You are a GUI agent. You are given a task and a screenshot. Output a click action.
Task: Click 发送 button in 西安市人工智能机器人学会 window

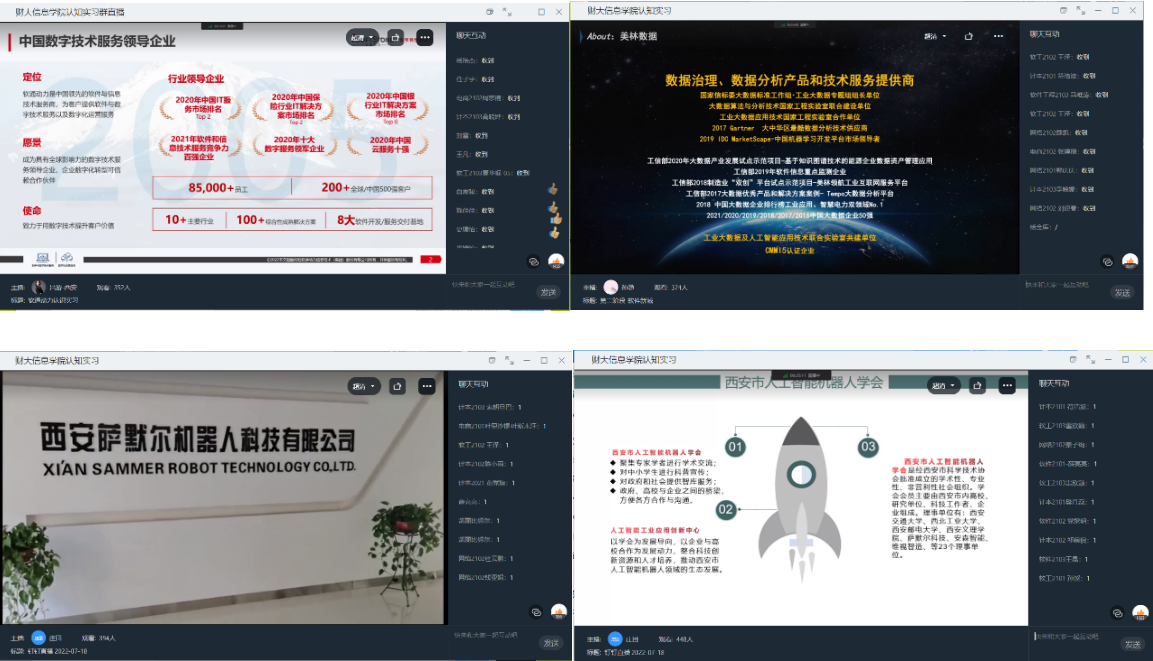coord(1132,644)
